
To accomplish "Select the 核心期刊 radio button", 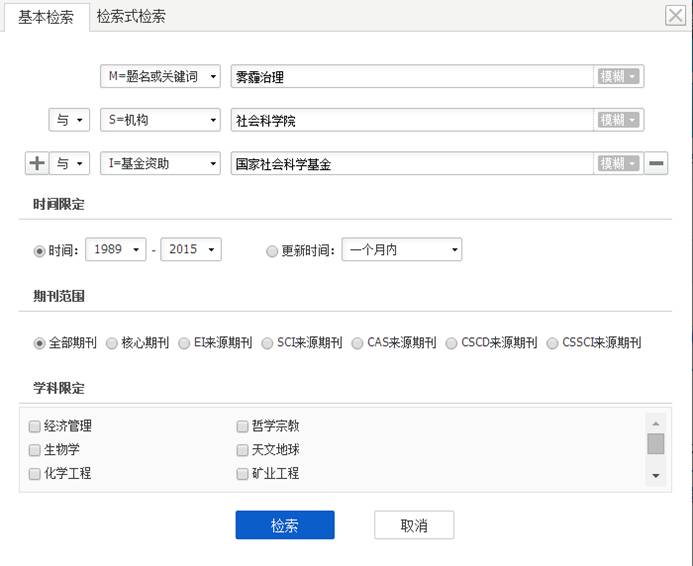I will coord(112,343).
